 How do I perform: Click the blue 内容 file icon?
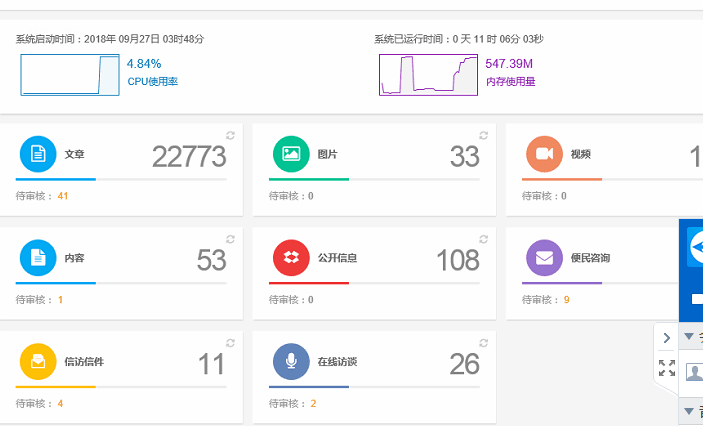(x=38, y=257)
